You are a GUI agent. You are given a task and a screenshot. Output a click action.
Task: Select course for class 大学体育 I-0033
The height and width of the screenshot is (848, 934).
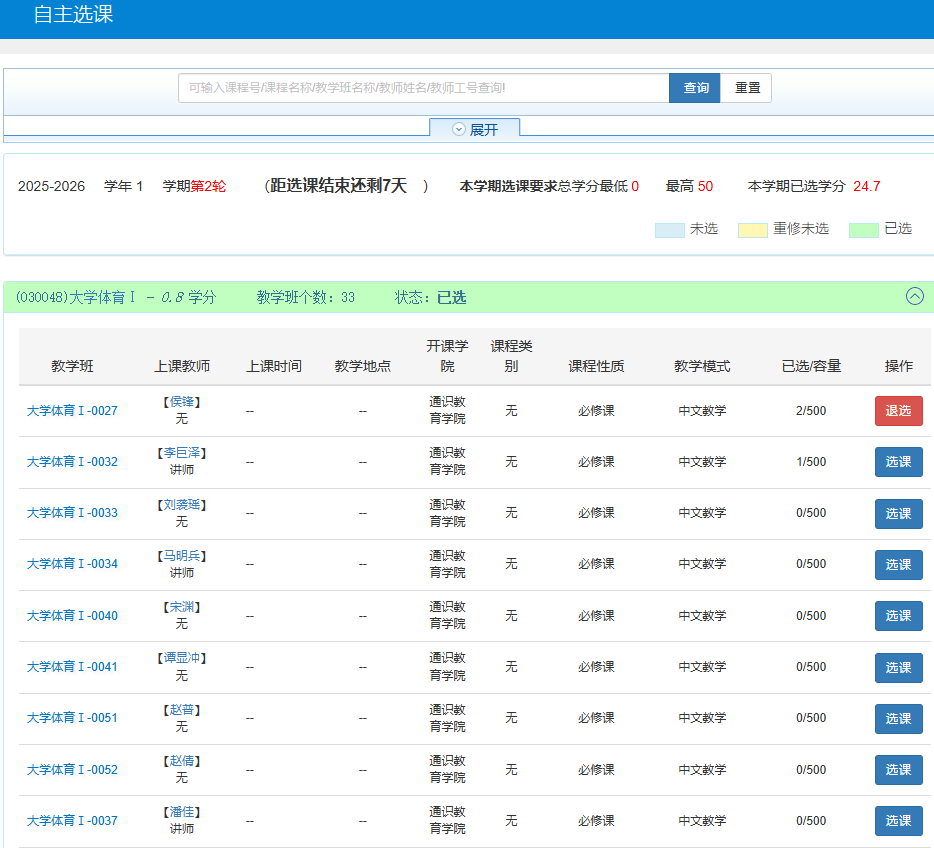[898, 513]
